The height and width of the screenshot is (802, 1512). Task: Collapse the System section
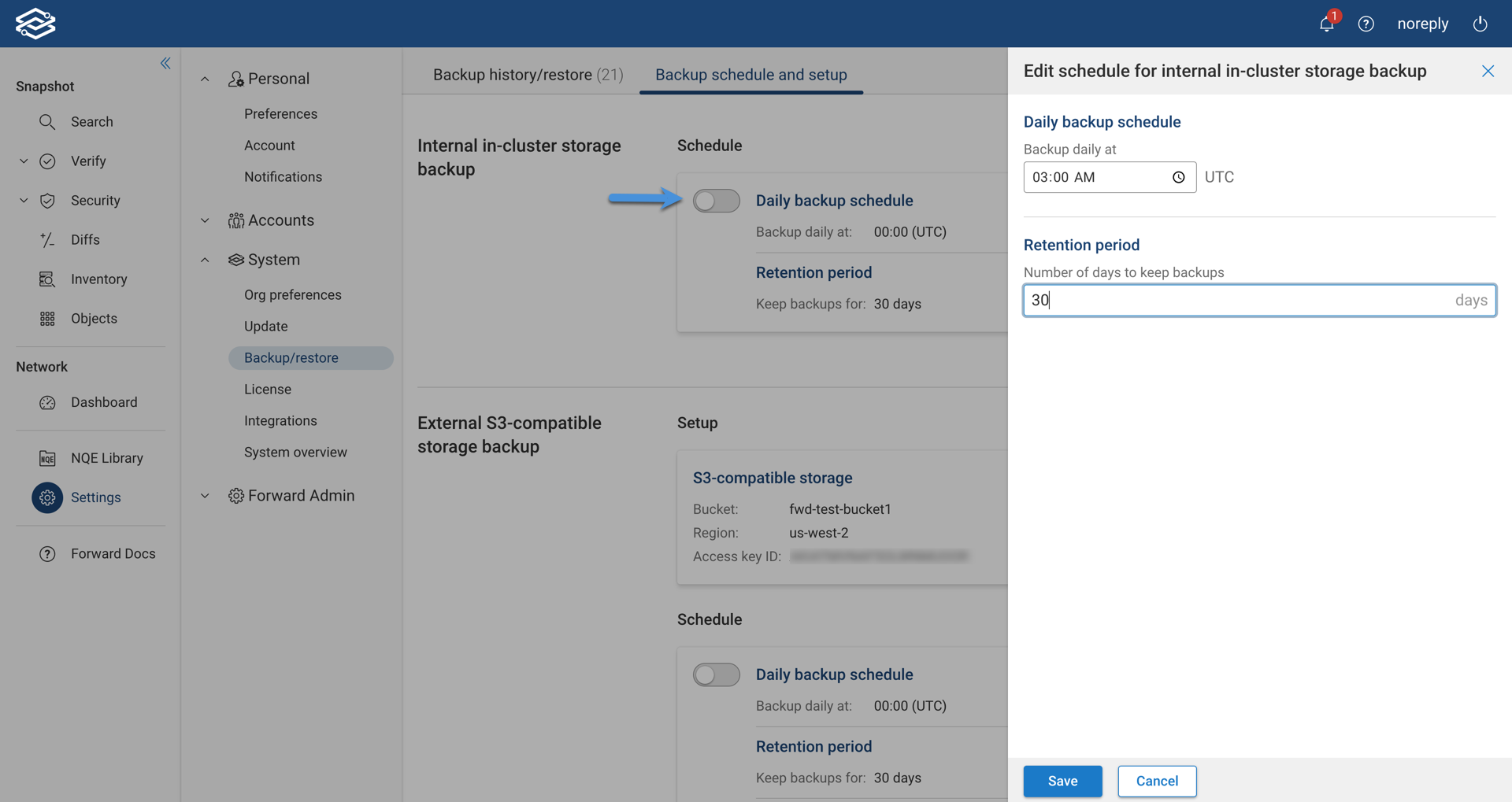205,260
